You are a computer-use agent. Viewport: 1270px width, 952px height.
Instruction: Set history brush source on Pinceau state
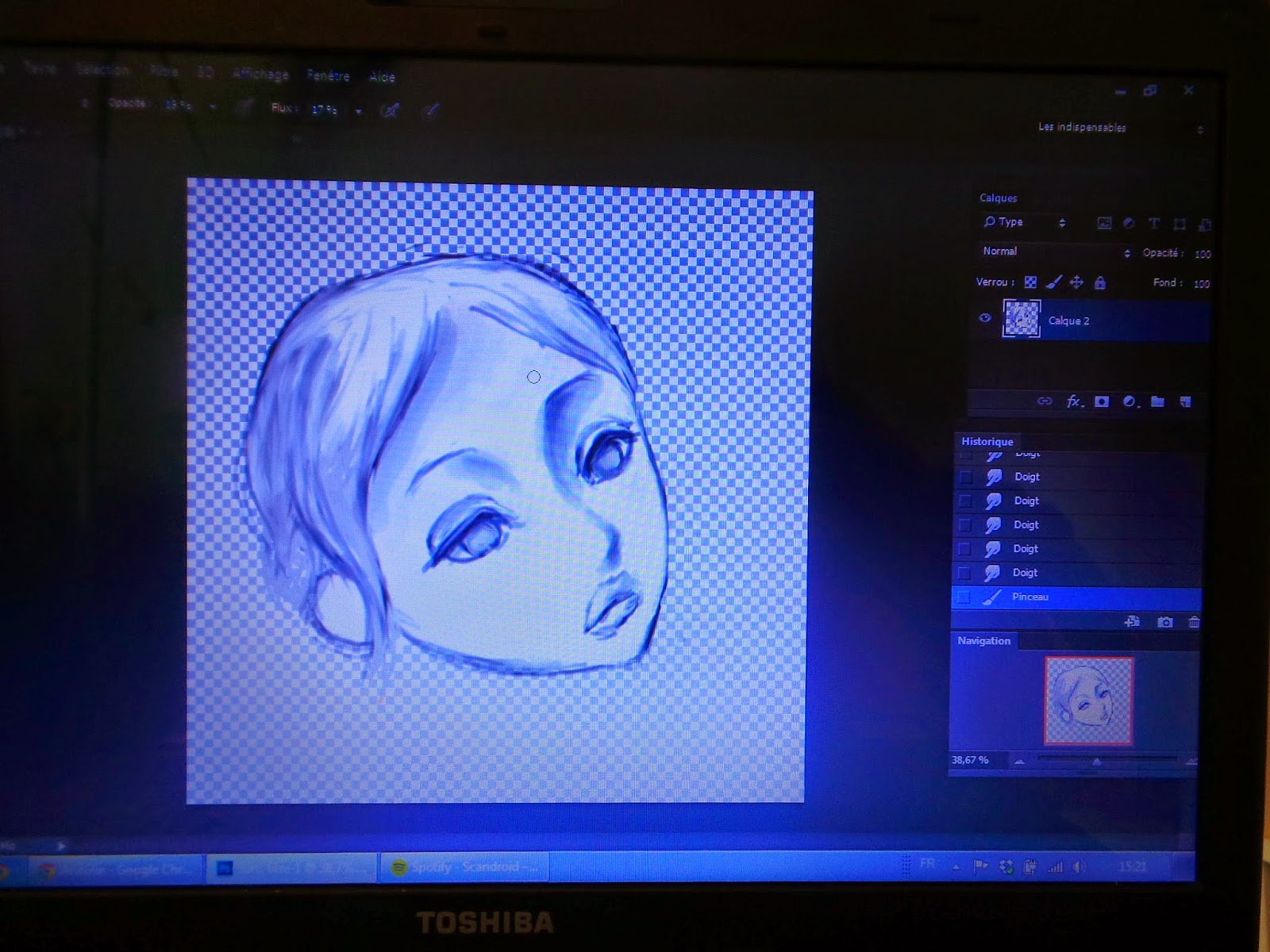pos(964,597)
